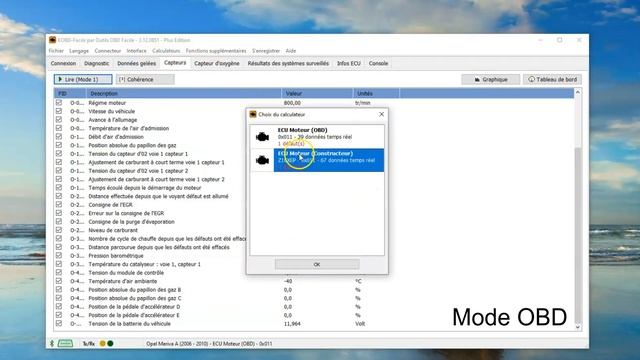640x360 pixels.
Task: Click the green connector icon in the status bar
Action: tap(65, 344)
